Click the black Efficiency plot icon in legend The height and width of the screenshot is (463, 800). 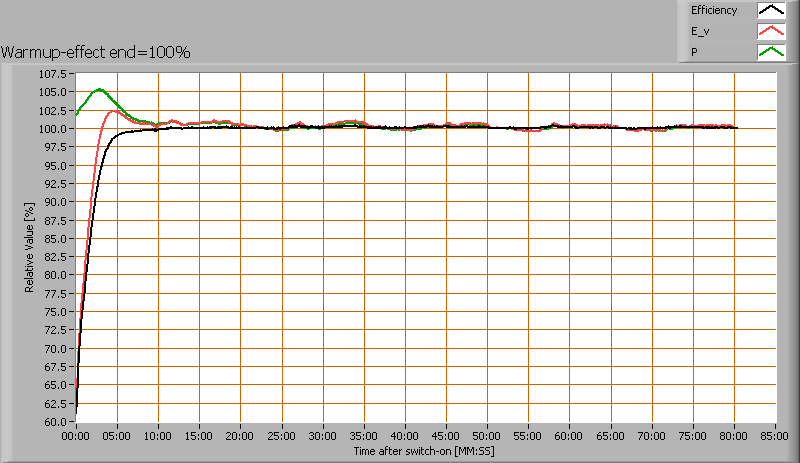click(770, 11)
